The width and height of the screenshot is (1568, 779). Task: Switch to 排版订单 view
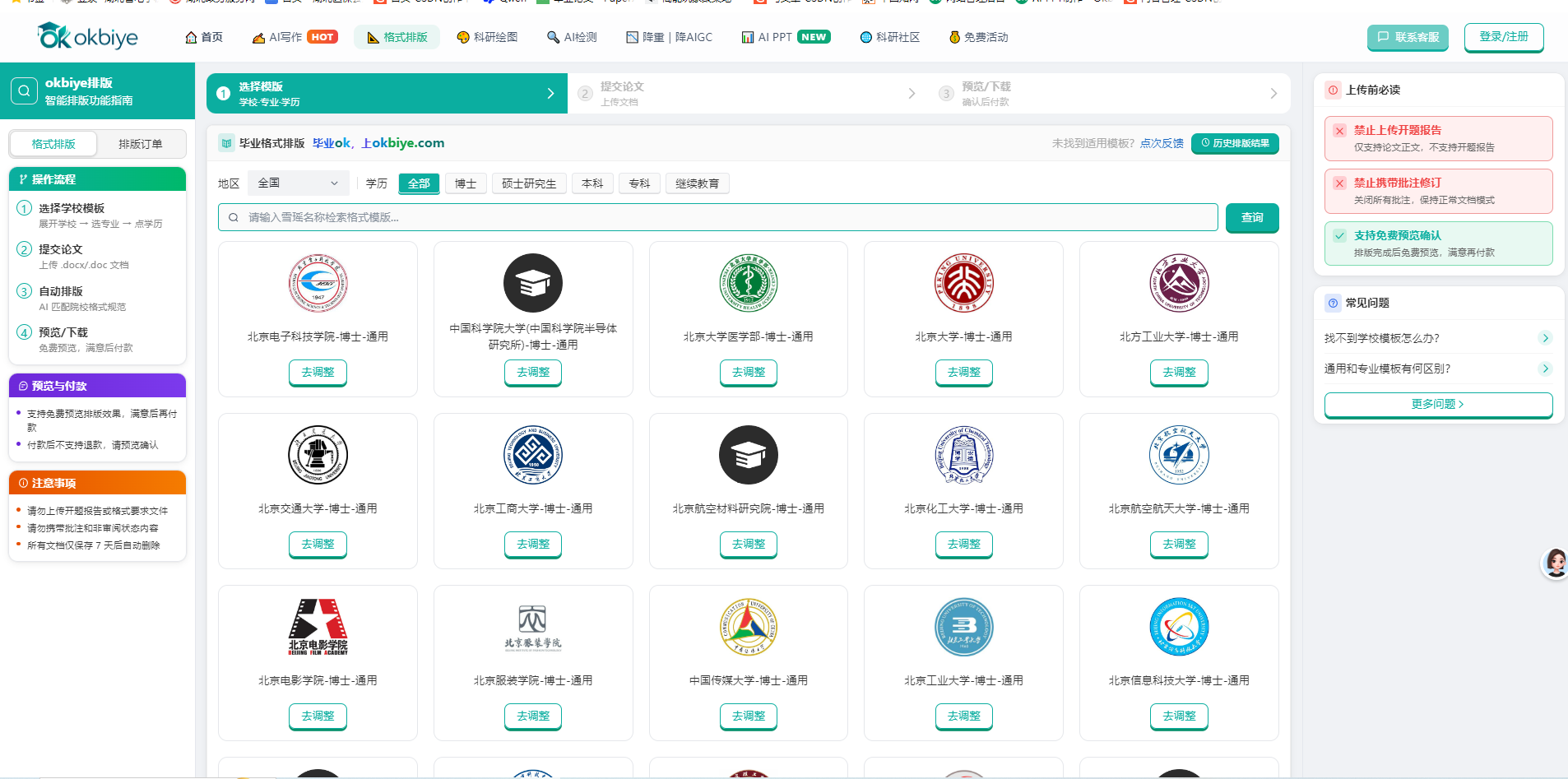coord(141,144)
